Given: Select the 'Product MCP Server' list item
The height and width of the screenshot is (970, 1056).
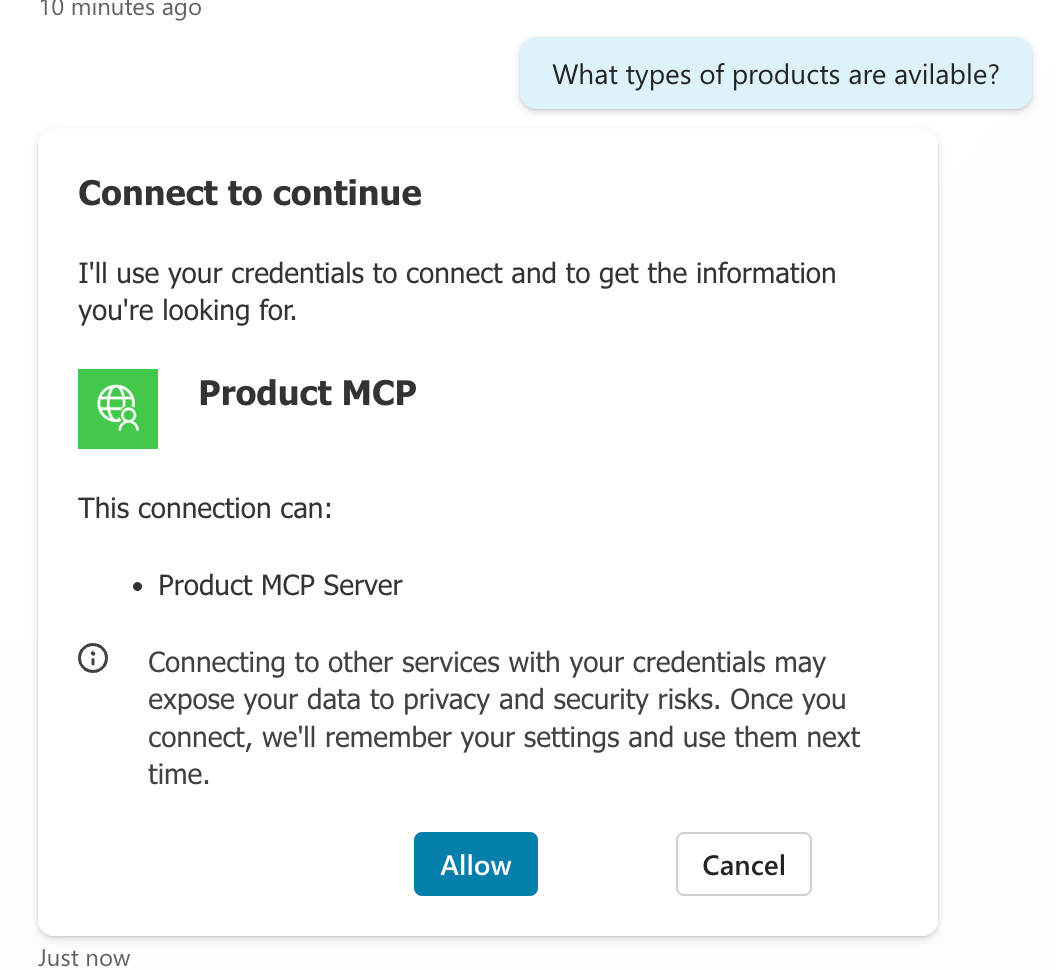Looking at the screenshot, I should pos(280,585).
